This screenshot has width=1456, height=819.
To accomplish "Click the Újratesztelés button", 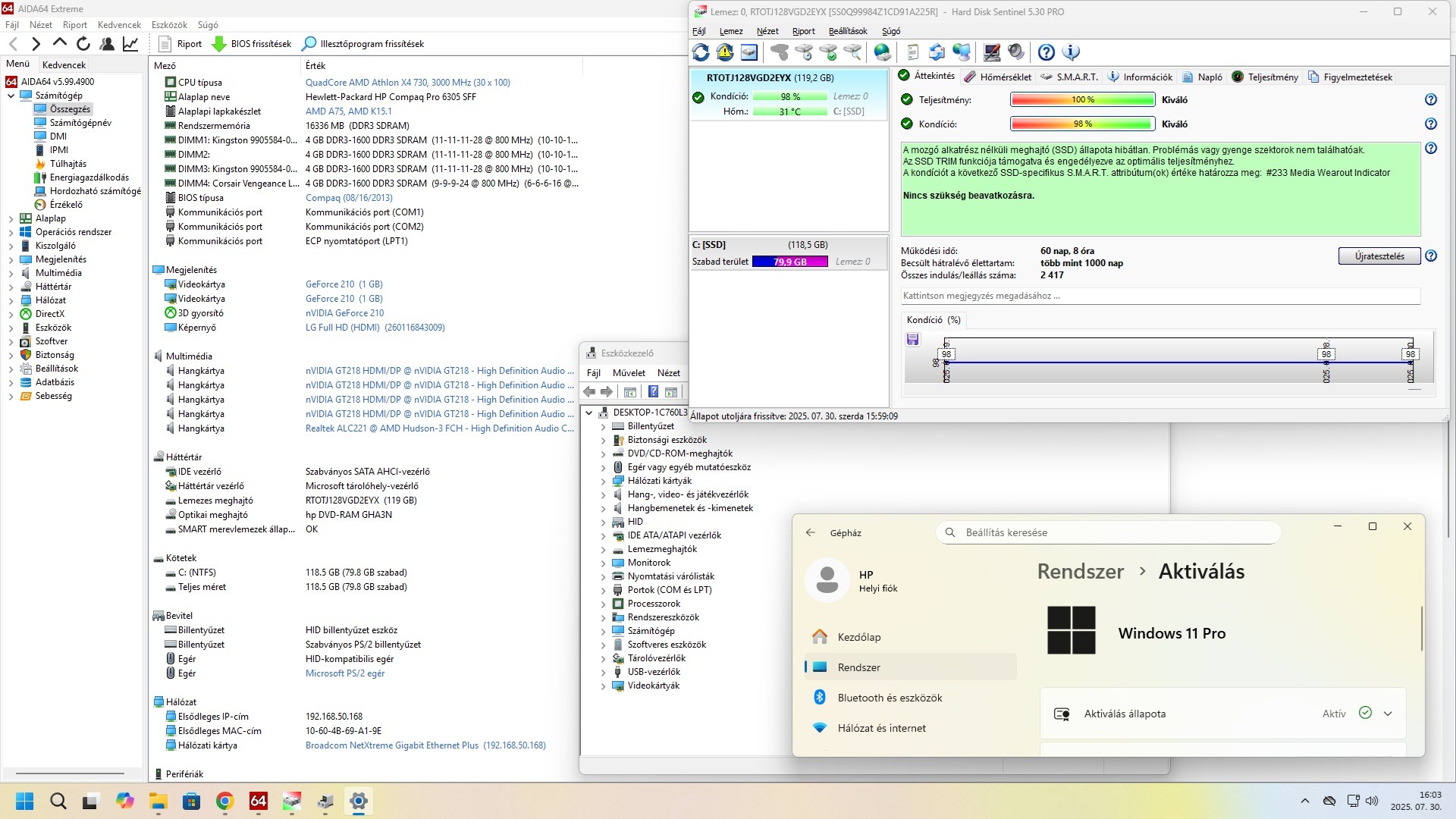I will (1379, 256).
